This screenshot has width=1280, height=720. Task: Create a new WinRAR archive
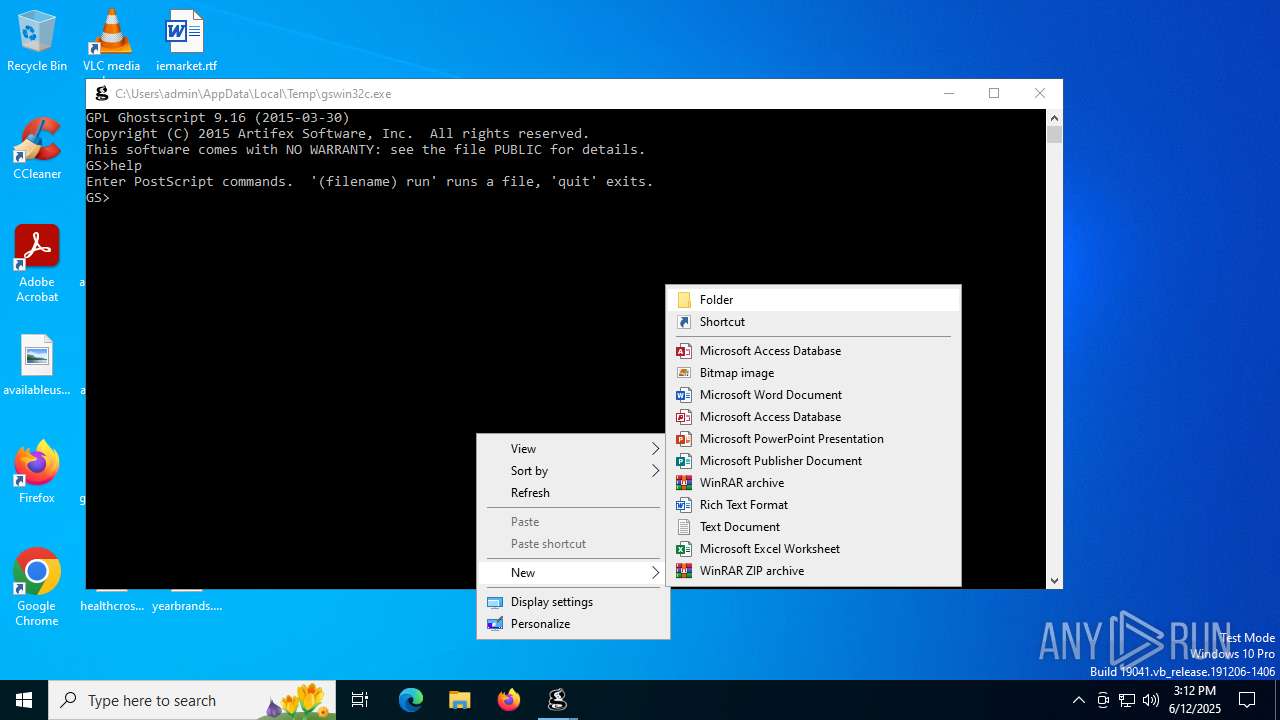coord(814,483)
